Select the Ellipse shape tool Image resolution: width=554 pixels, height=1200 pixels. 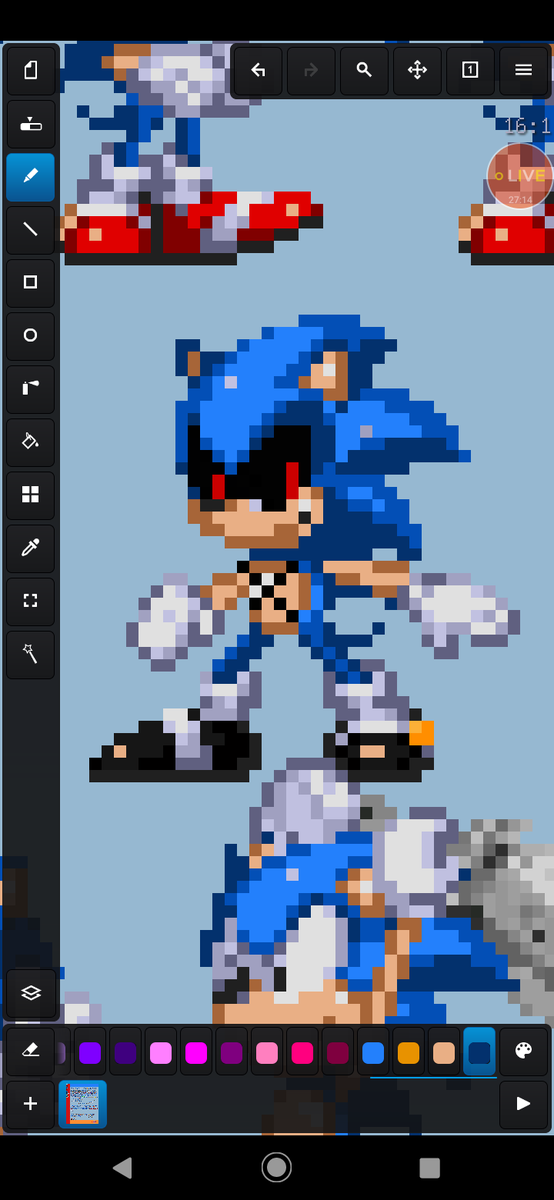coord(30,335)
